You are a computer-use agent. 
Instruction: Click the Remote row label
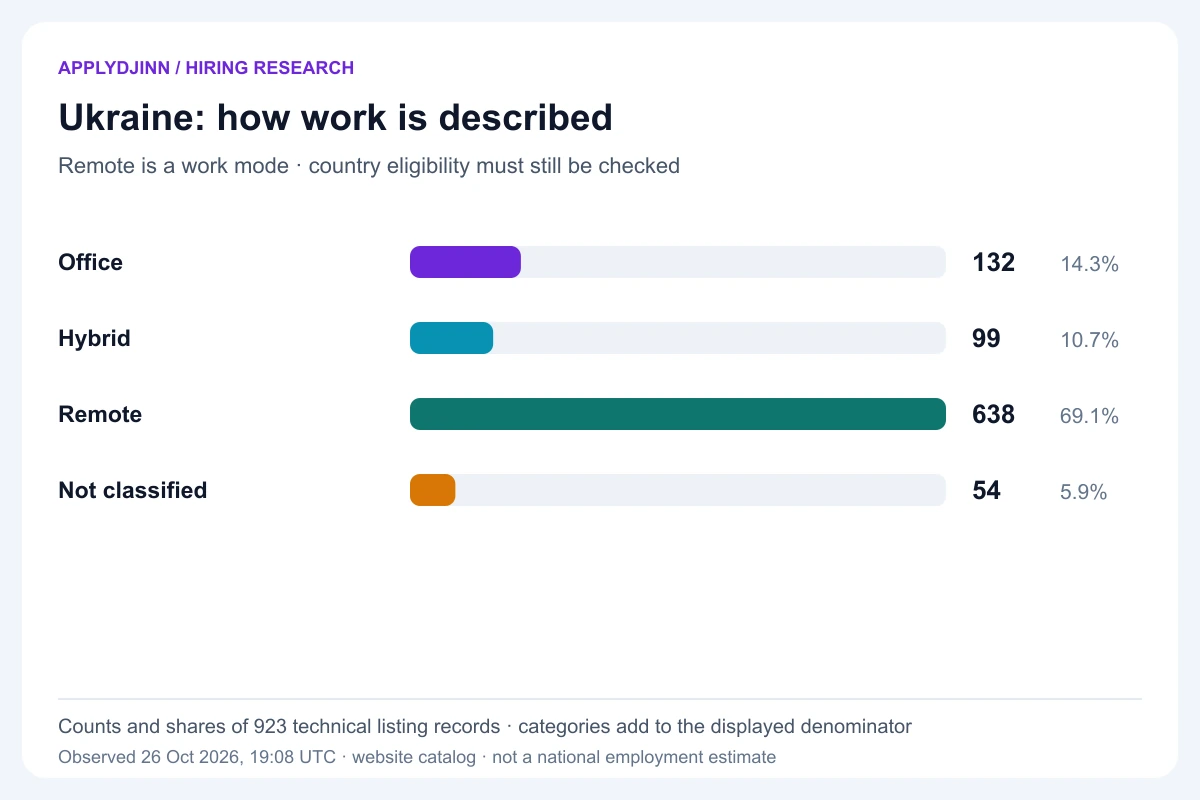pyautogui.click(x=100, y=414)
